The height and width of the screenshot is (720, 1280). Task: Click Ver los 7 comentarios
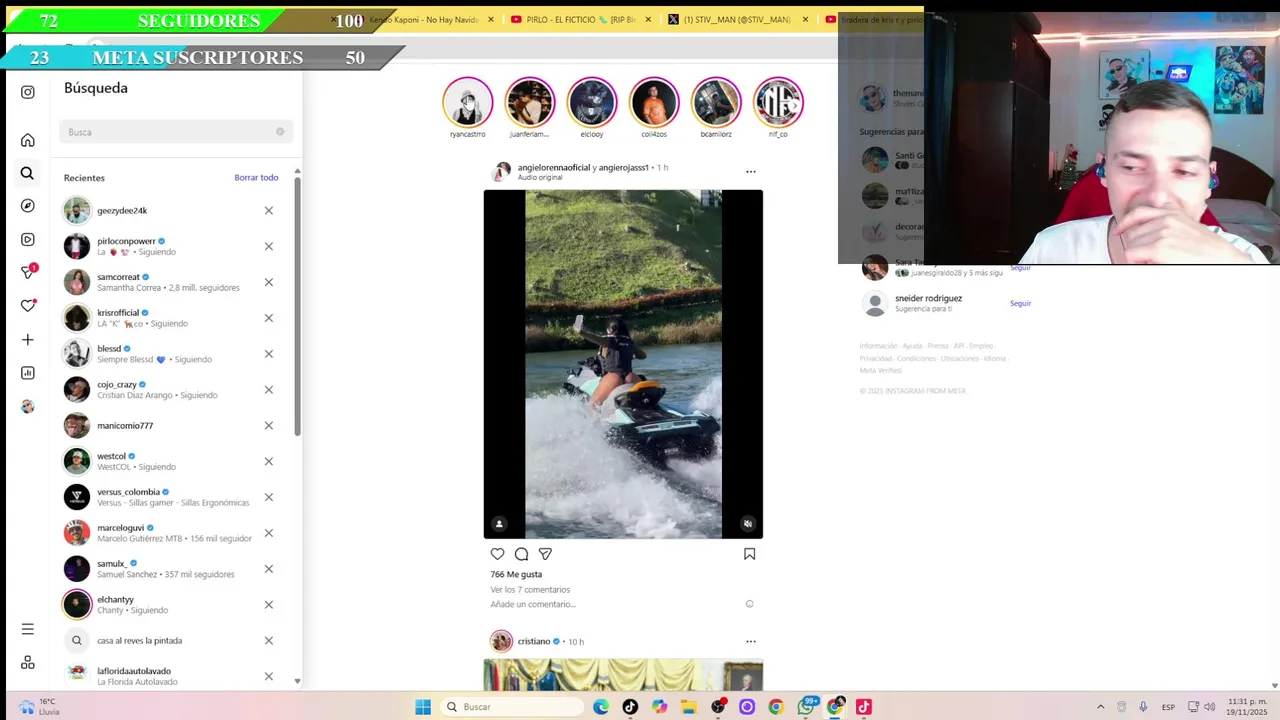pyautogui.click(x=530, y=590)
